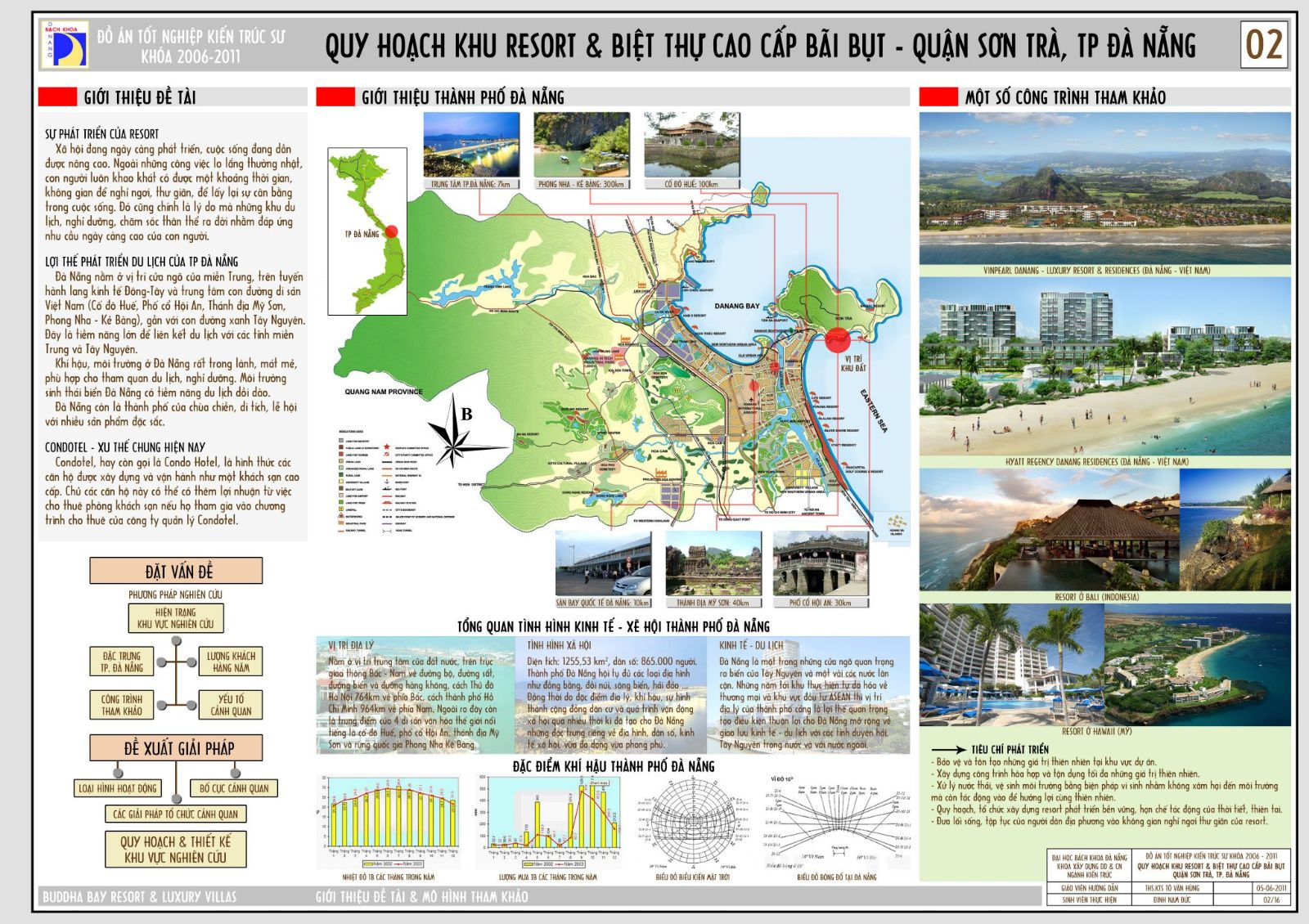
Task: Click the TP ĐÀ NẴNG label on the inset map
Action: point(362,234)
